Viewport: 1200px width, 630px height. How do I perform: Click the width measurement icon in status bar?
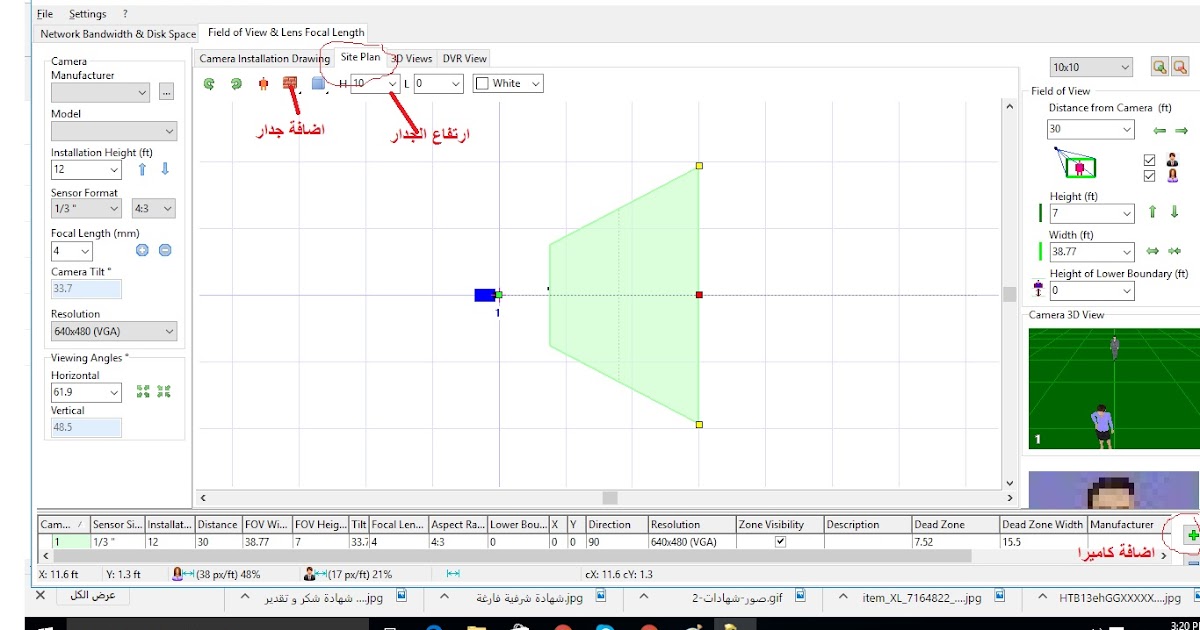click(x=453, y=573)
